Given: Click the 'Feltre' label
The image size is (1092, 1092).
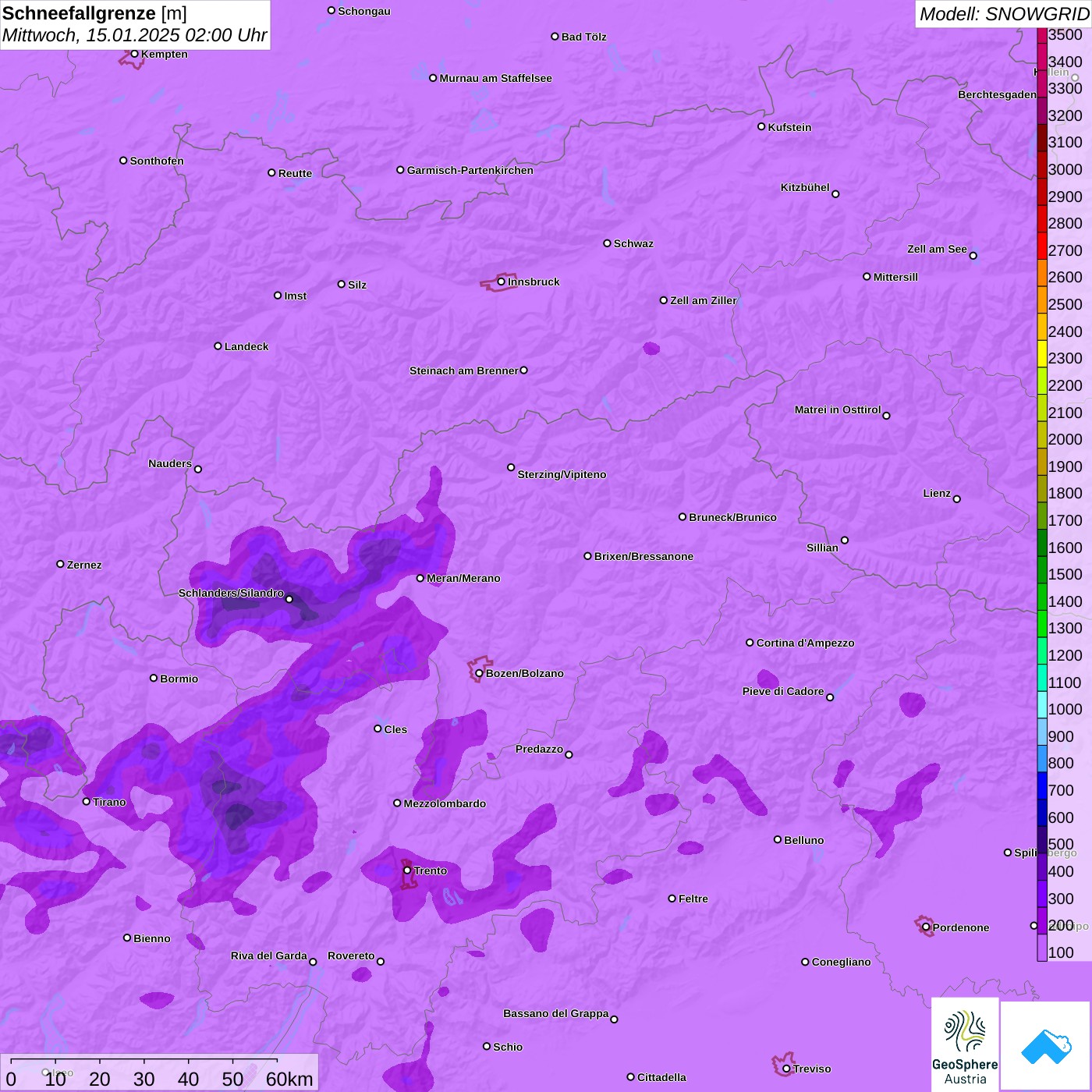Looking at the screenshot, I should point(693,899).
